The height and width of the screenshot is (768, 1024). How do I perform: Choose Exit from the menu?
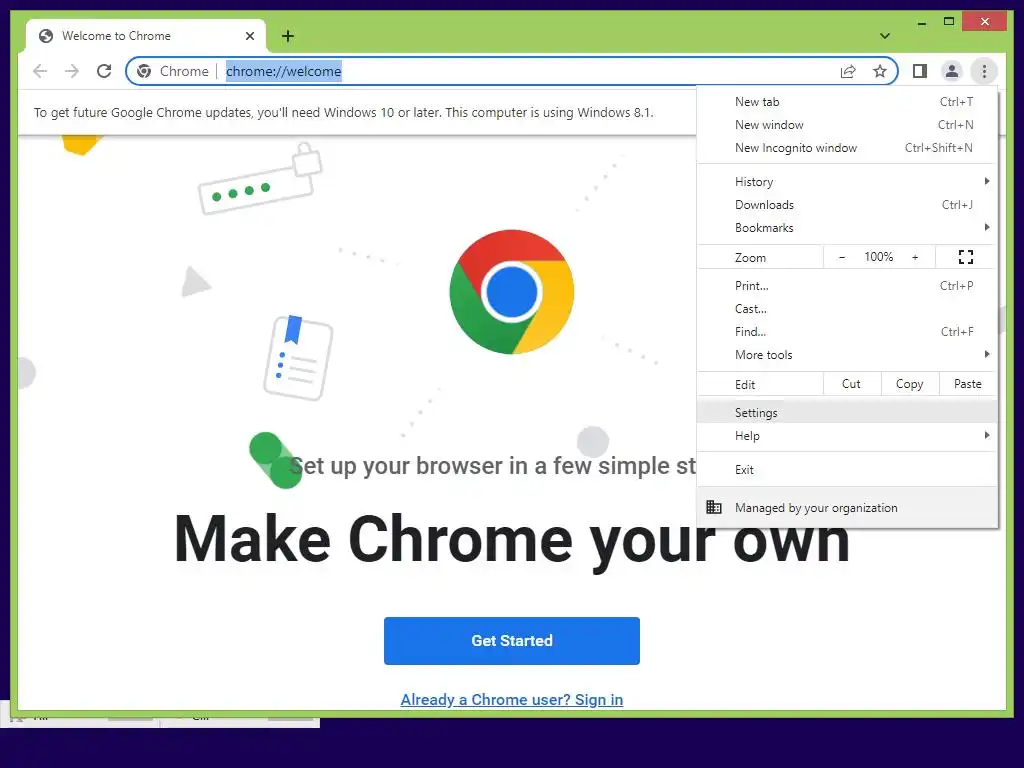[x=847, y=470]
